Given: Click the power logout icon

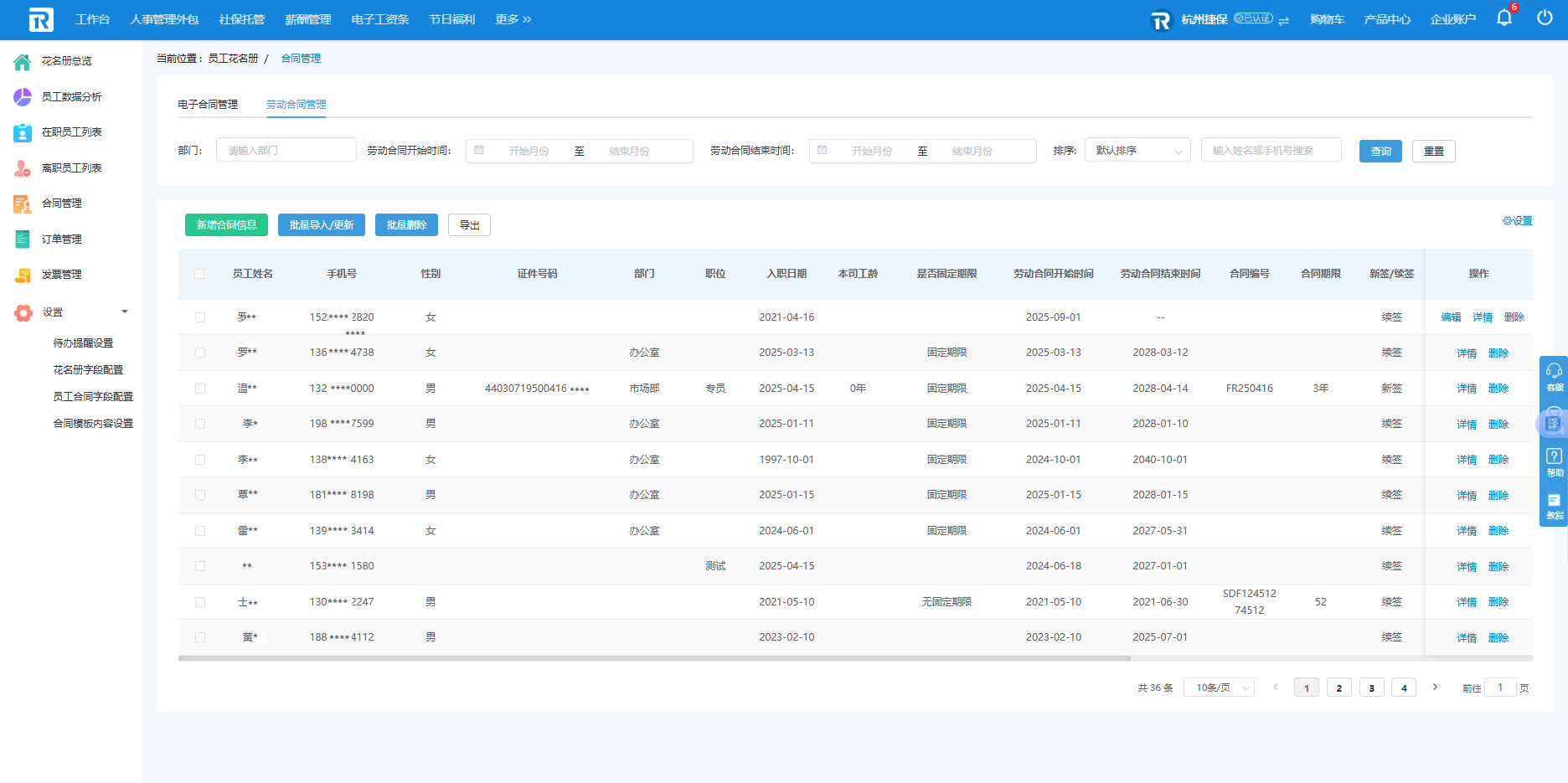Looking at the screenshot, I should [x=1545, y=18].
